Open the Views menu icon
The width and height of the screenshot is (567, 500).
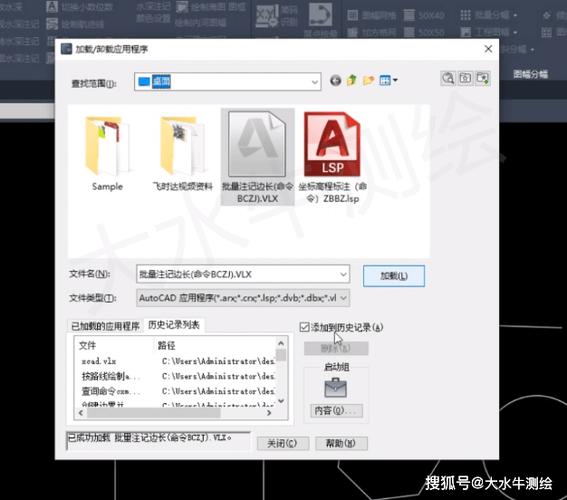pyautogui.click(x=385, y=80)
